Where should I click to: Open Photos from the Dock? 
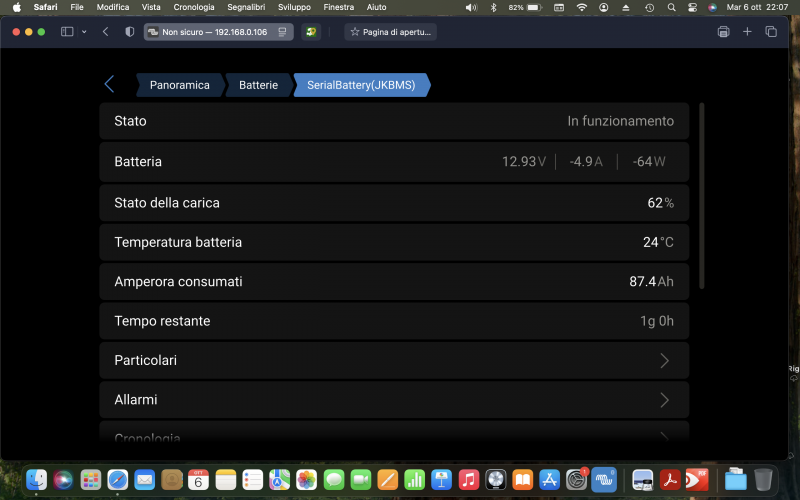pos(307,480)
